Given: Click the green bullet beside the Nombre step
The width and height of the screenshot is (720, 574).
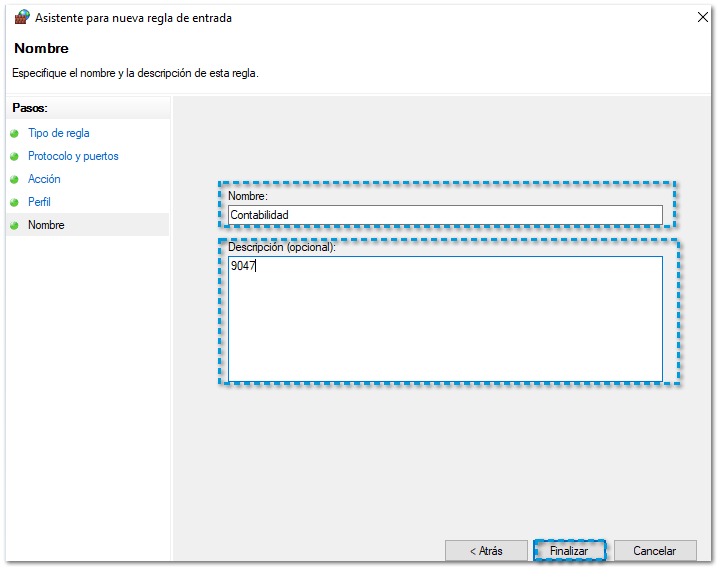Looking at the screenshot, I should tap(14, 225).
